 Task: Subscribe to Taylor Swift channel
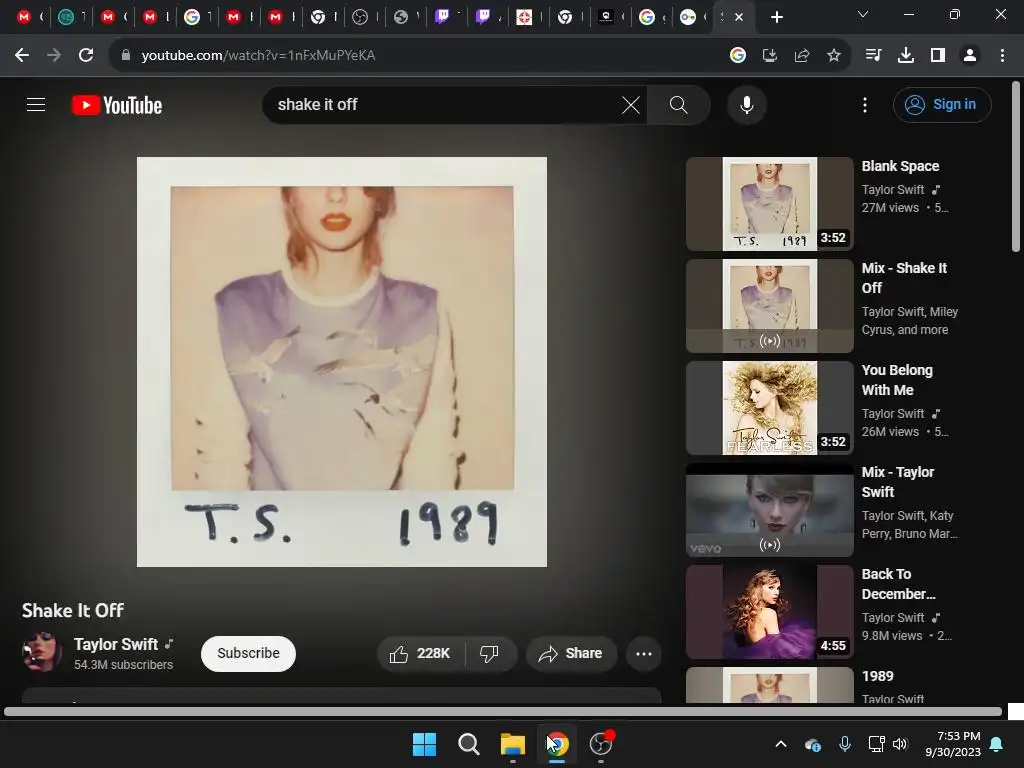248,654
